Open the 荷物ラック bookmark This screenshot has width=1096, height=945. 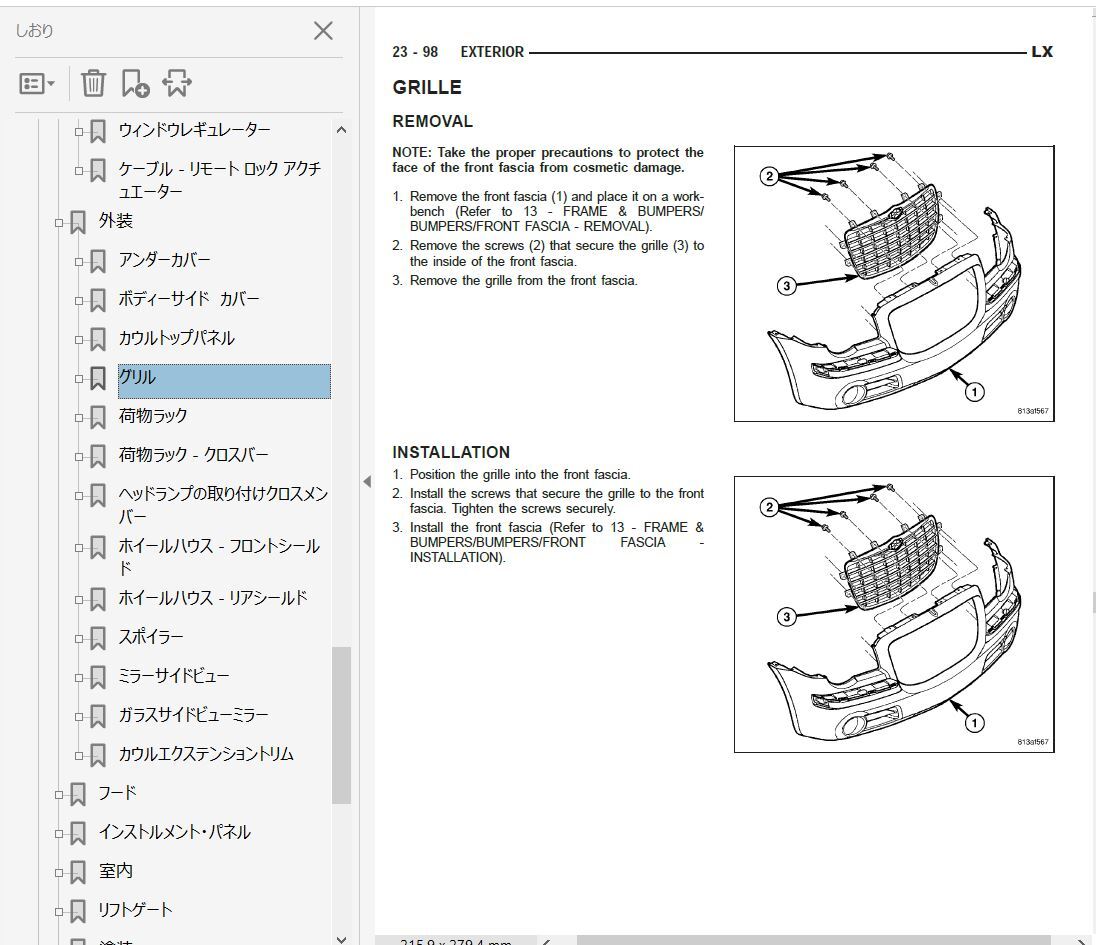tap(153, 416)
